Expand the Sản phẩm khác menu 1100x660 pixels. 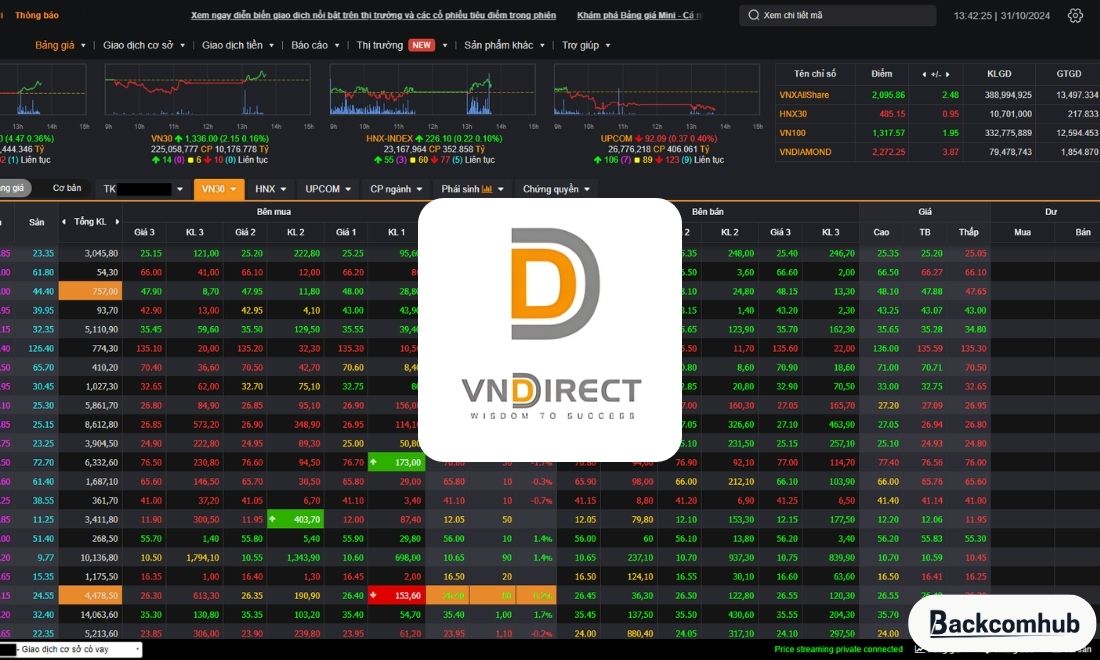[504, 45]
